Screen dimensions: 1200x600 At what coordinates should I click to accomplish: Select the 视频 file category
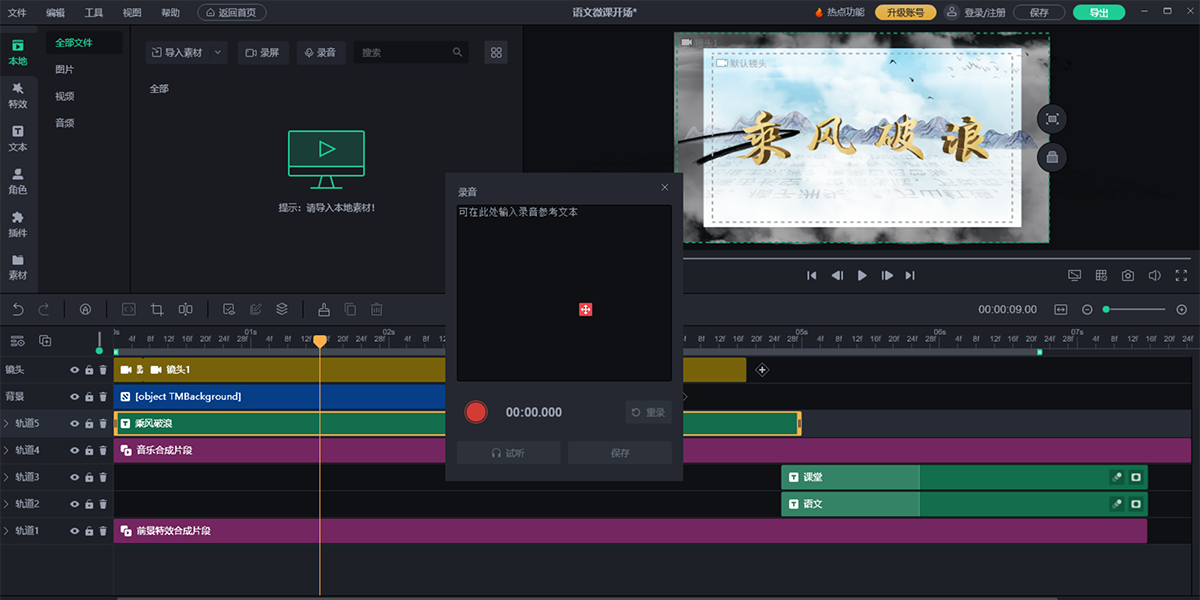(x=65, y=96)
